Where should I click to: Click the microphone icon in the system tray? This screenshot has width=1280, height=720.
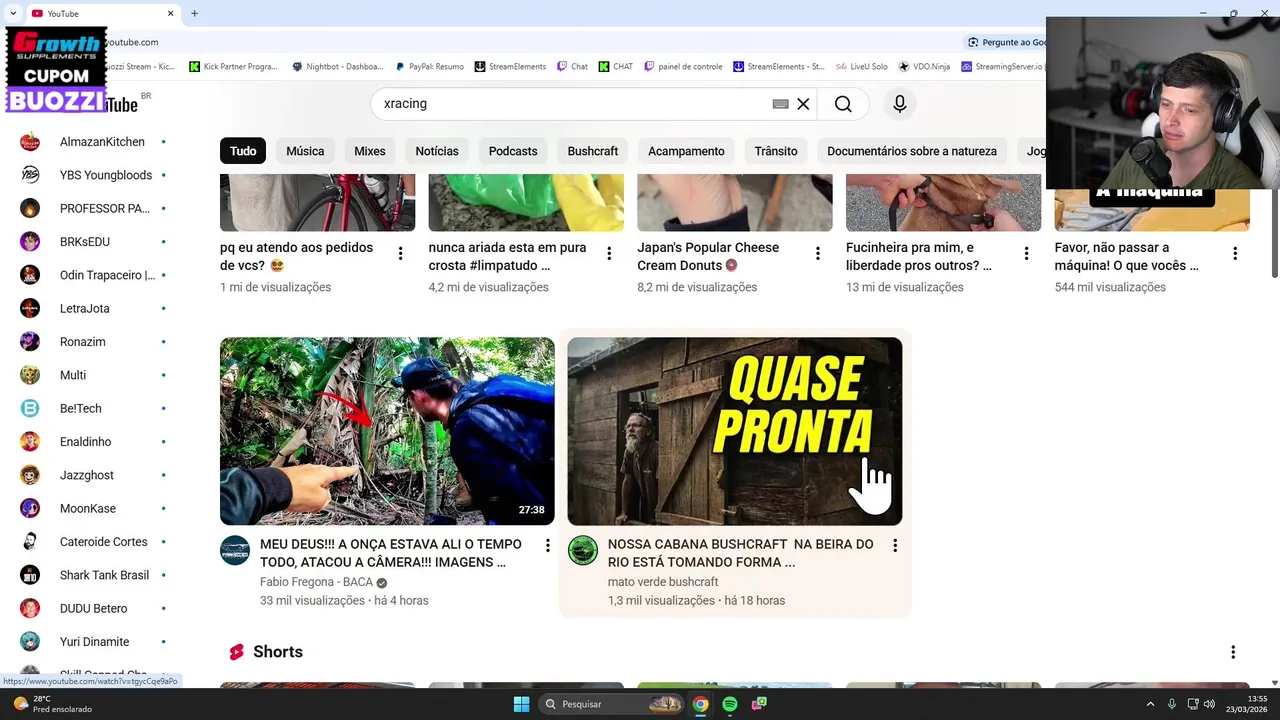tap(1172, 704)
